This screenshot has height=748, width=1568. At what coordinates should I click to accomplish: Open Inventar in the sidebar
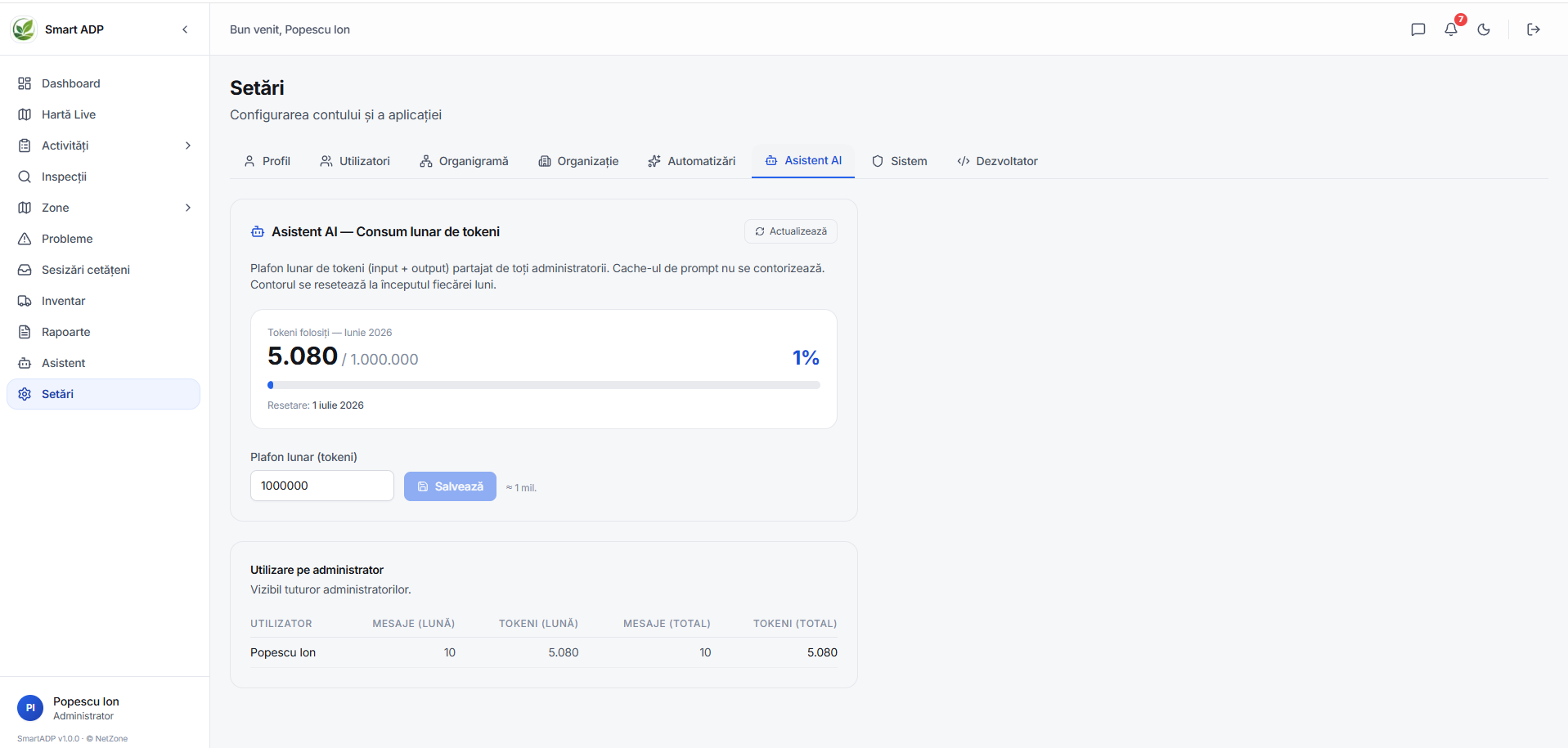click(103, 301)
